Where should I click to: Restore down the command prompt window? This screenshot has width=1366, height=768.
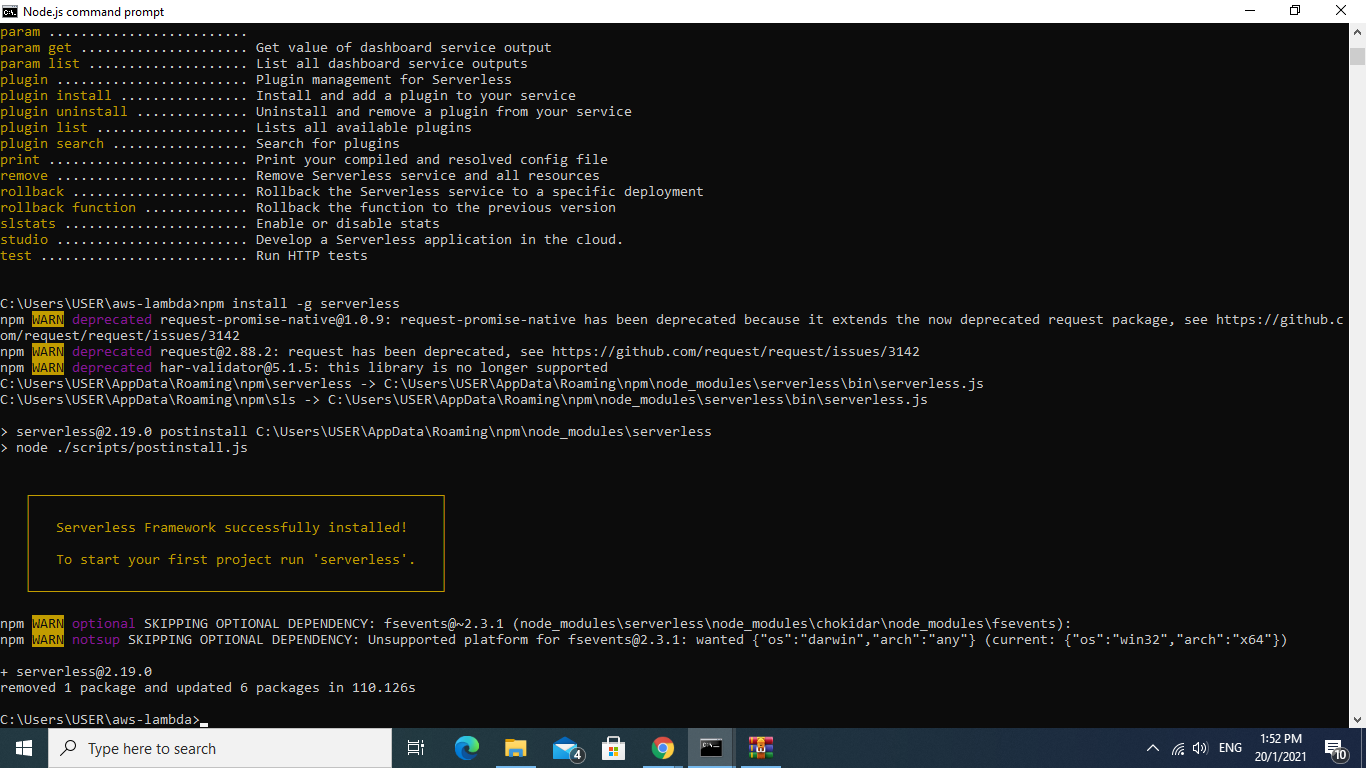(1295, 11)
